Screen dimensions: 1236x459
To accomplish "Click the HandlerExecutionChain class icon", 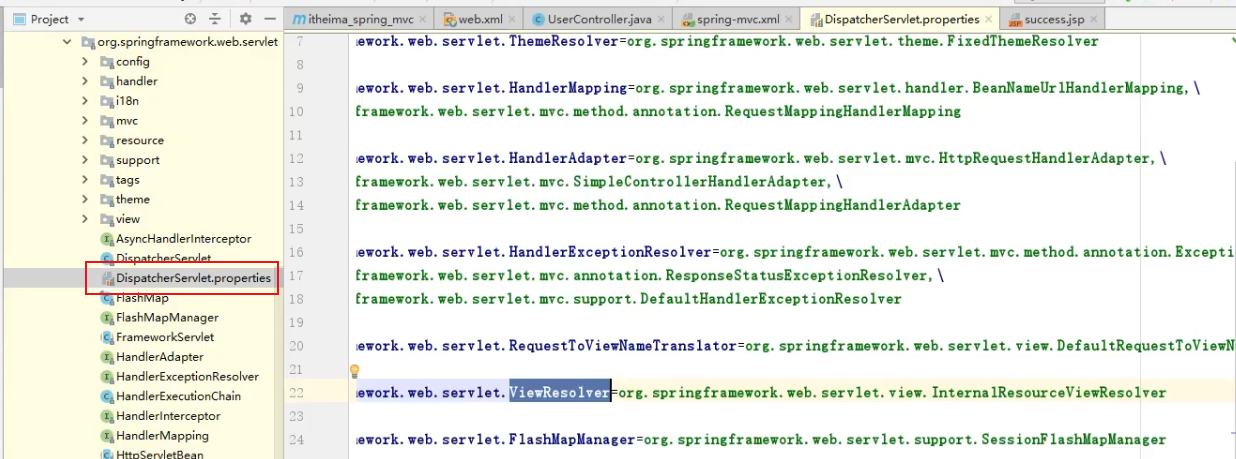I will tap(107, 396).
